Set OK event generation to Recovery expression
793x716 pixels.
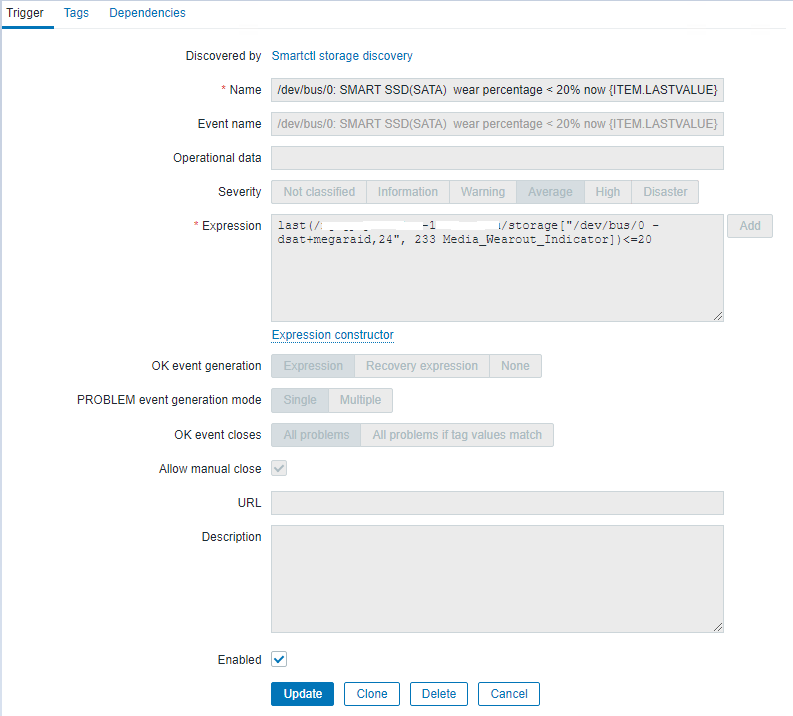tap(422, 366)
